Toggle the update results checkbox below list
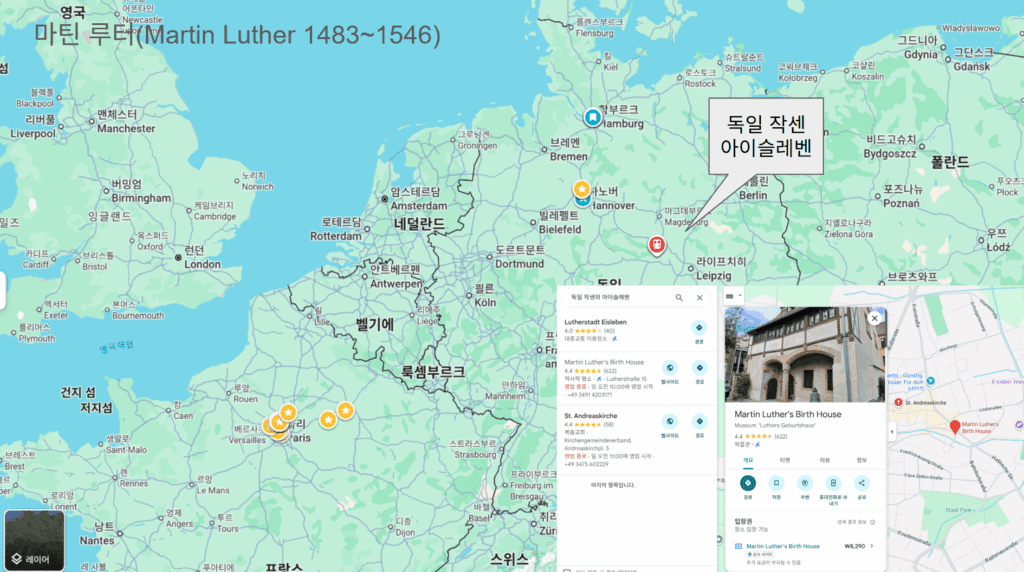Screen dimensions: 1024x572 click(567, 570)
